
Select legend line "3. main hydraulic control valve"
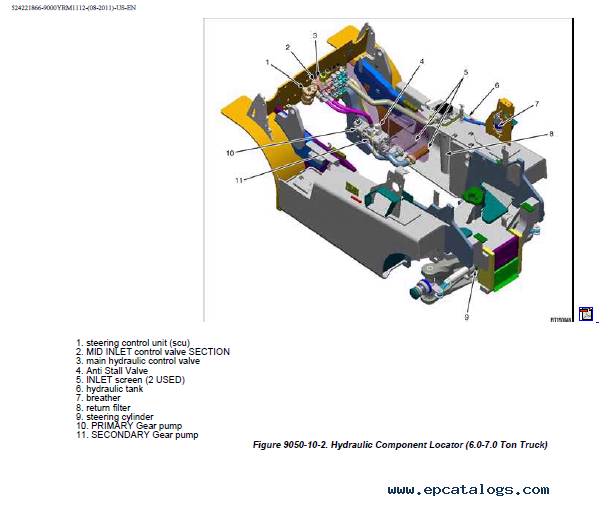[x=138, y=361]
